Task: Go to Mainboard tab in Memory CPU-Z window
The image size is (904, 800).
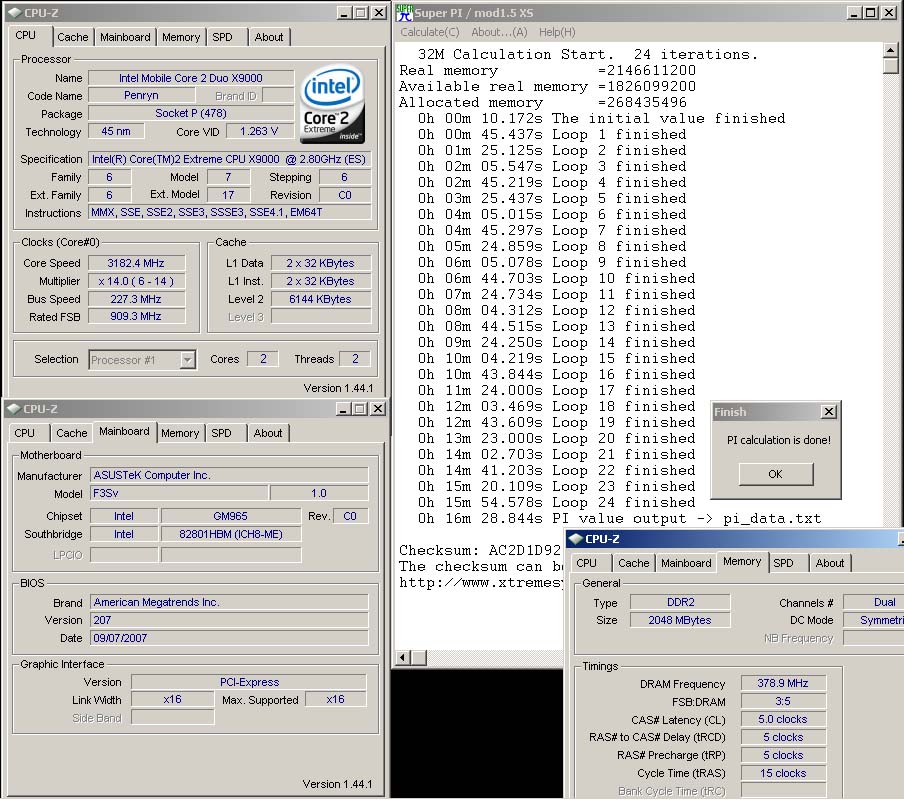Action: 686,563
